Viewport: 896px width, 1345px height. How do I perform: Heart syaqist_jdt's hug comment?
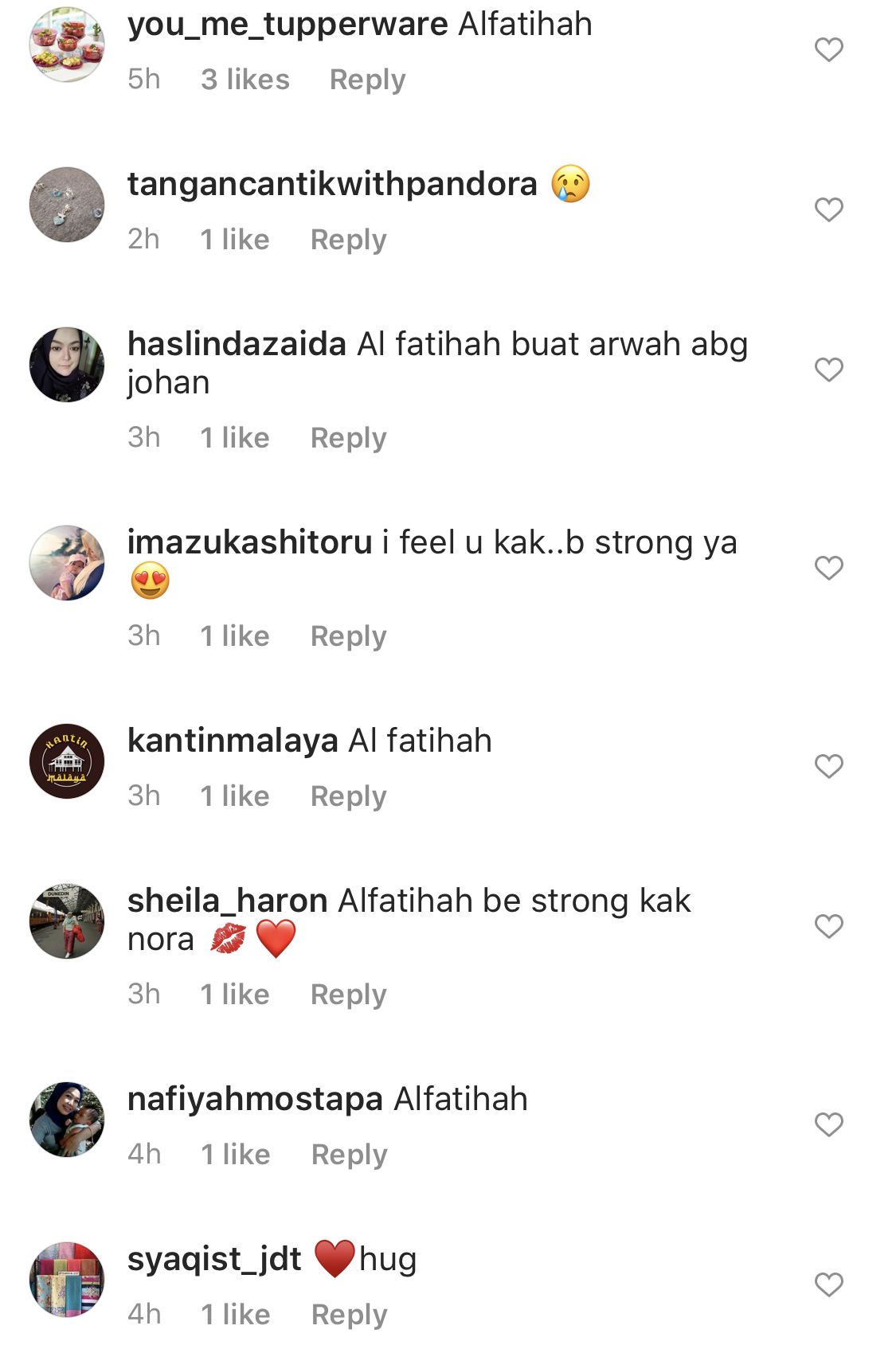[x=828, y=1284]
